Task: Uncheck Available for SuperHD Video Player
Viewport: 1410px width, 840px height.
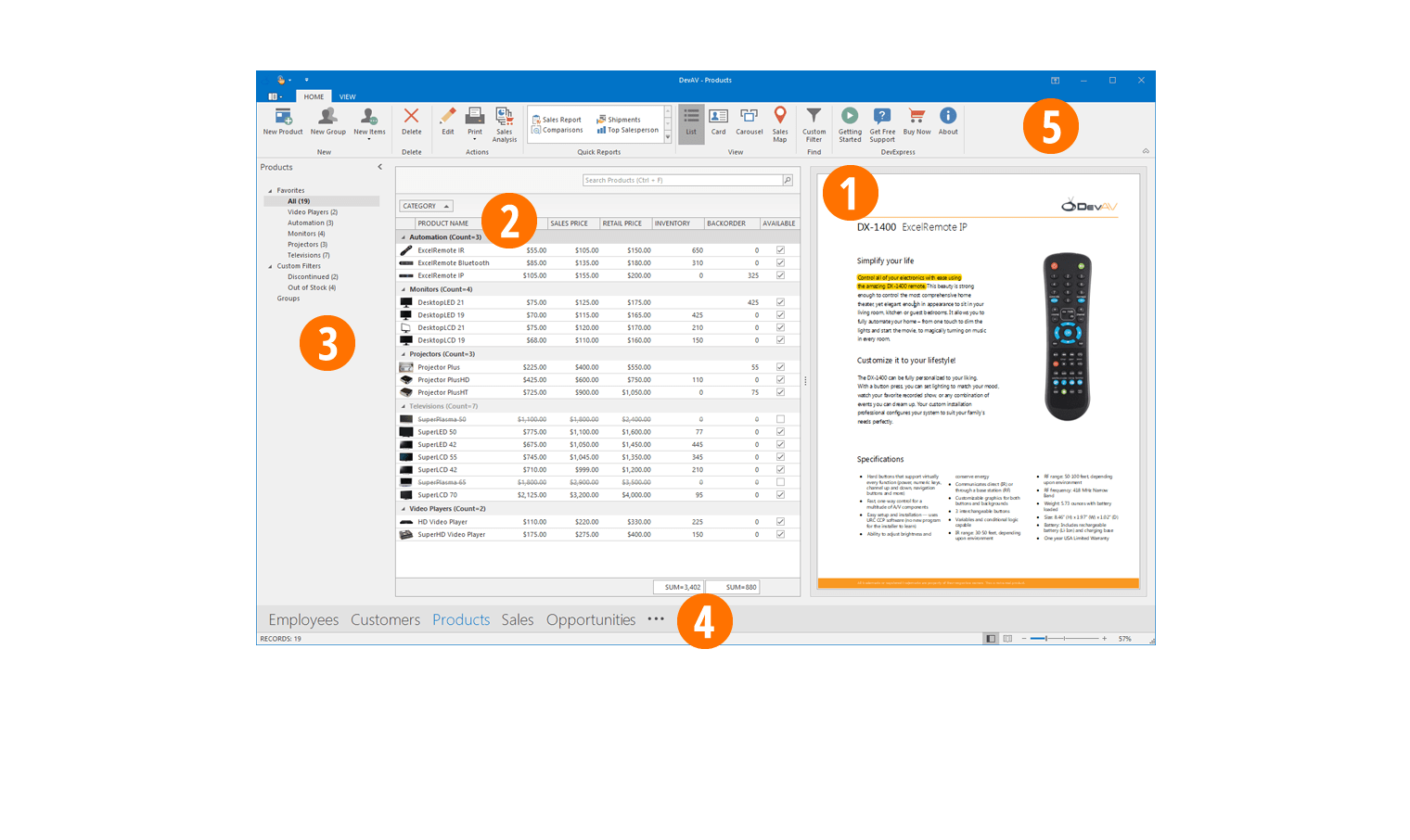Action: 780,534
